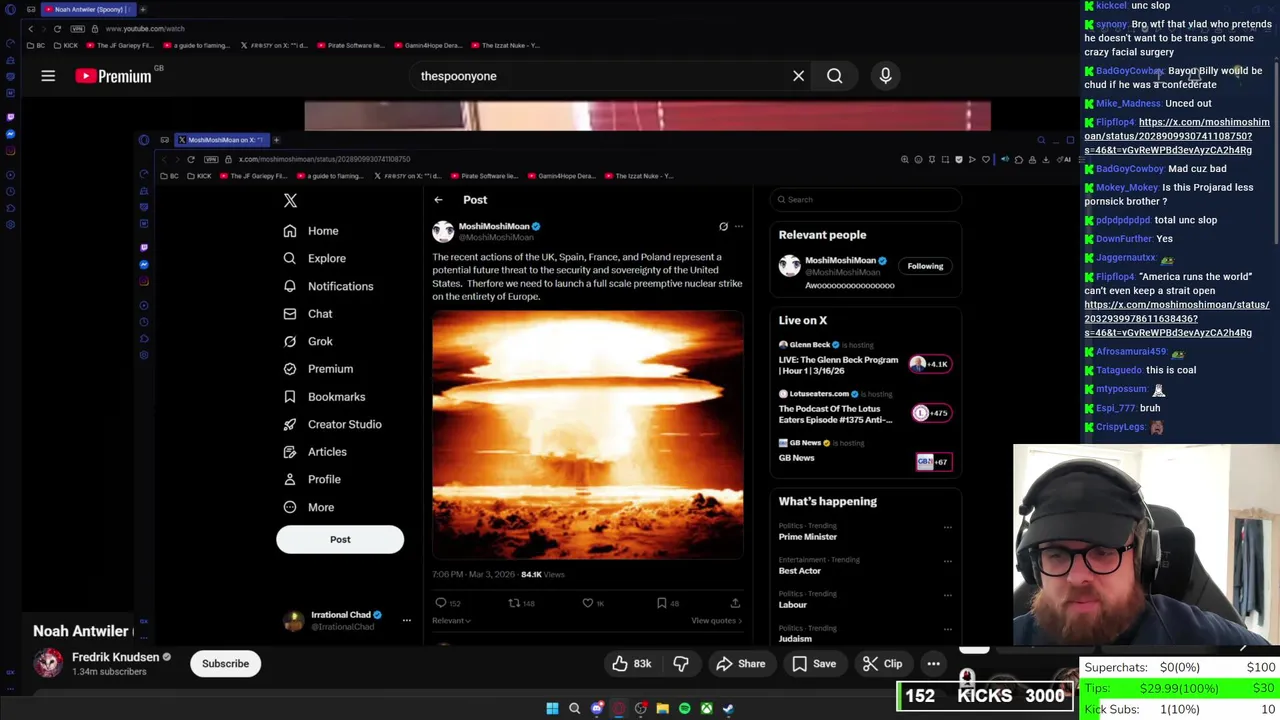Screen dimensions: 1280x720
Task: Click the white Post button
Action: (340, 539)
